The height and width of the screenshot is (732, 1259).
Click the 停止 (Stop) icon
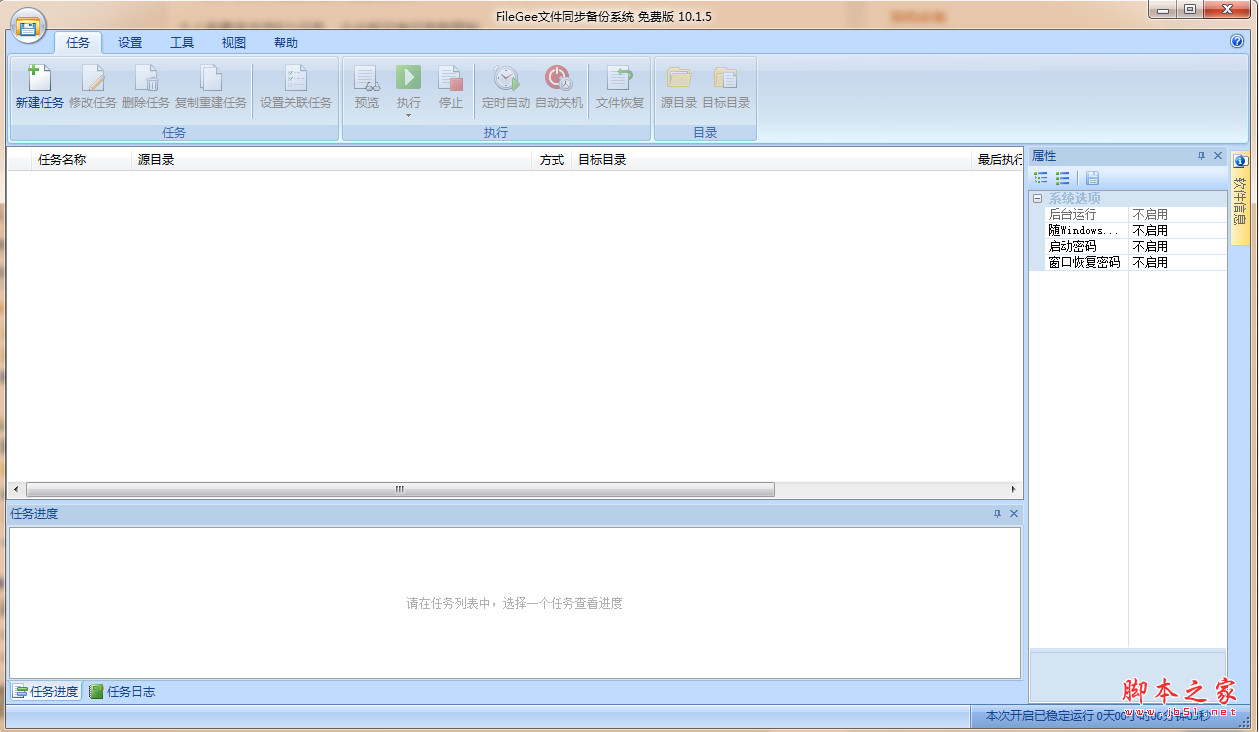[451, 79]
